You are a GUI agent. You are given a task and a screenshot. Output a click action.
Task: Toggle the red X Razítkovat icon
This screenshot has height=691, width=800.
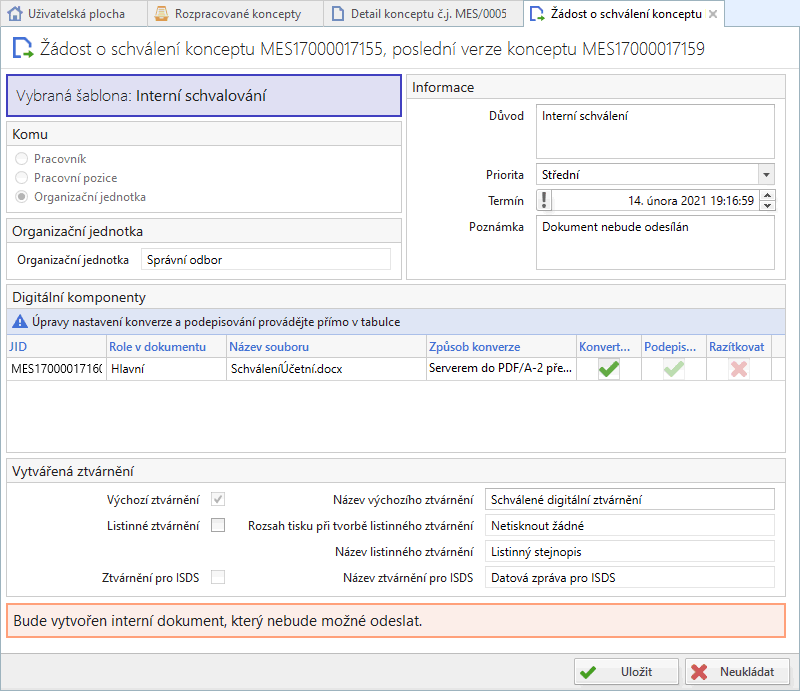(x=738, y=369)
